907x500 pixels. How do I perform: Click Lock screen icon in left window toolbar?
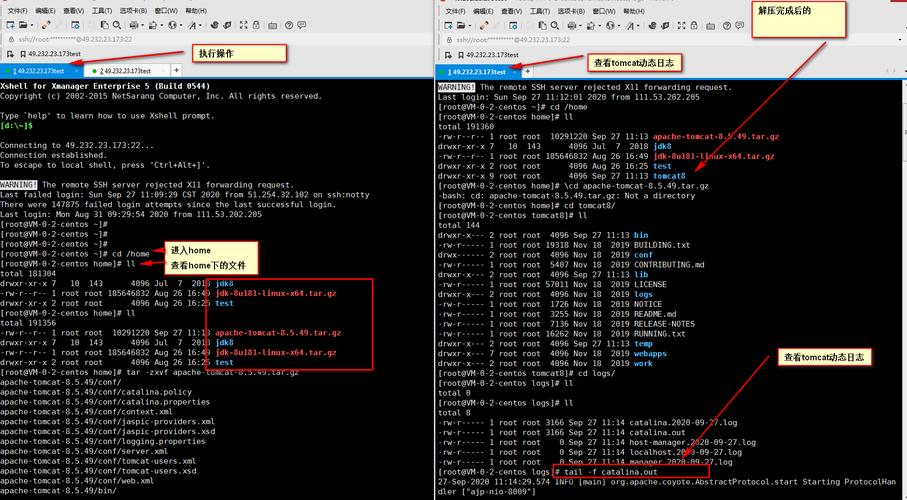click(x=256, y=25)
